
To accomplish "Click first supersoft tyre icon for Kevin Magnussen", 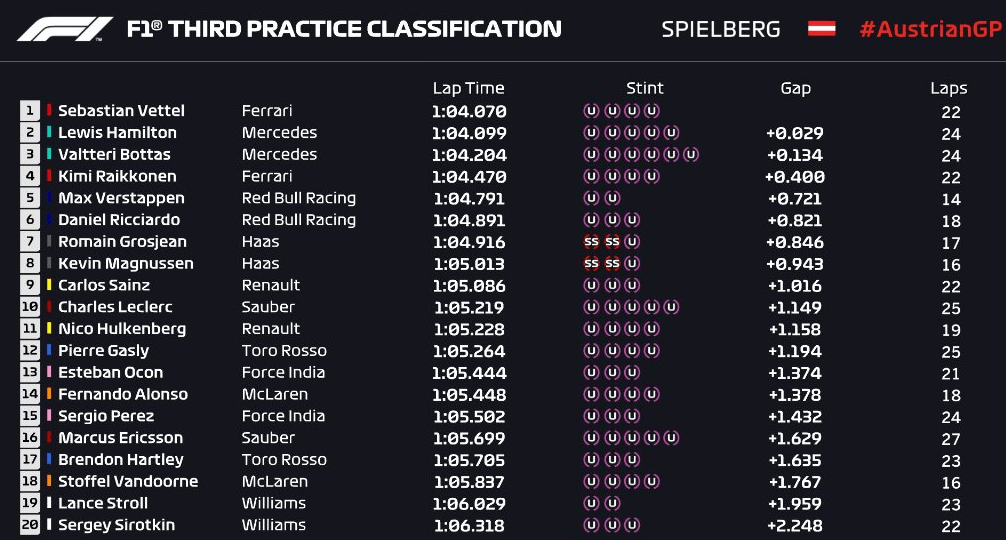I will tap(591, 264).
